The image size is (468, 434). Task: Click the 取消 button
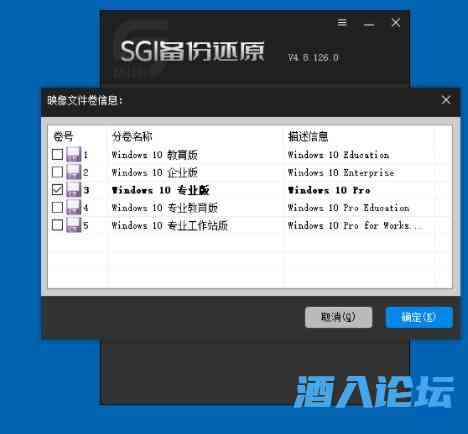[338, 317]
